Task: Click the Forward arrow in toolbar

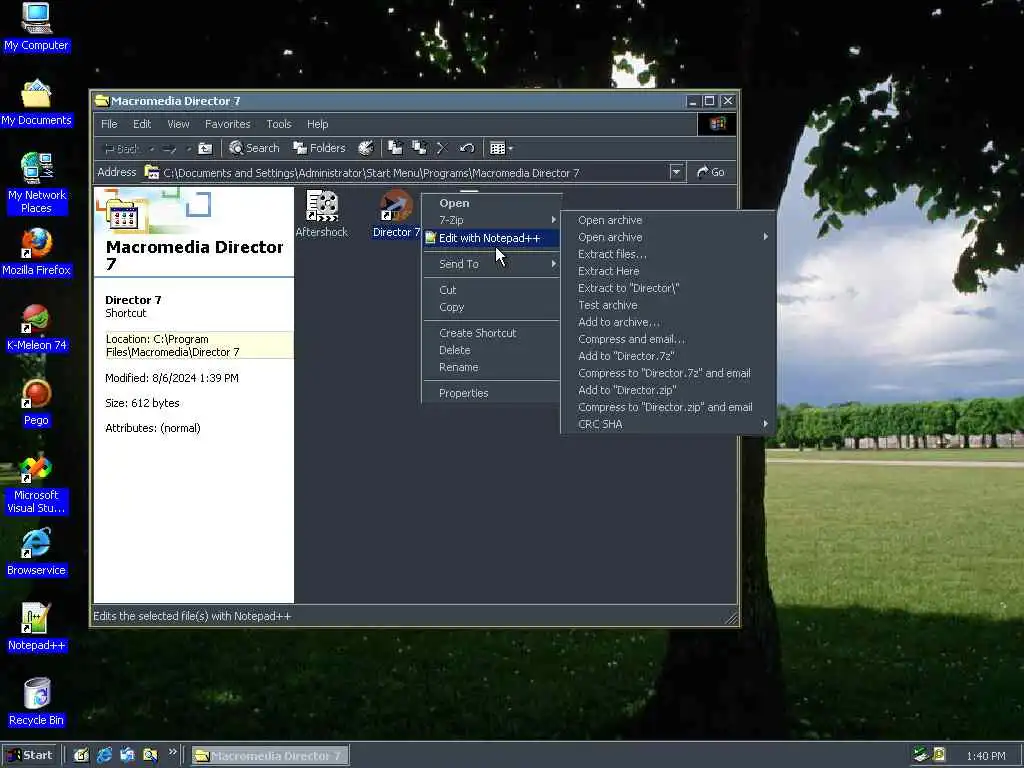Action: pyautogui.click(x=169, y=149)
